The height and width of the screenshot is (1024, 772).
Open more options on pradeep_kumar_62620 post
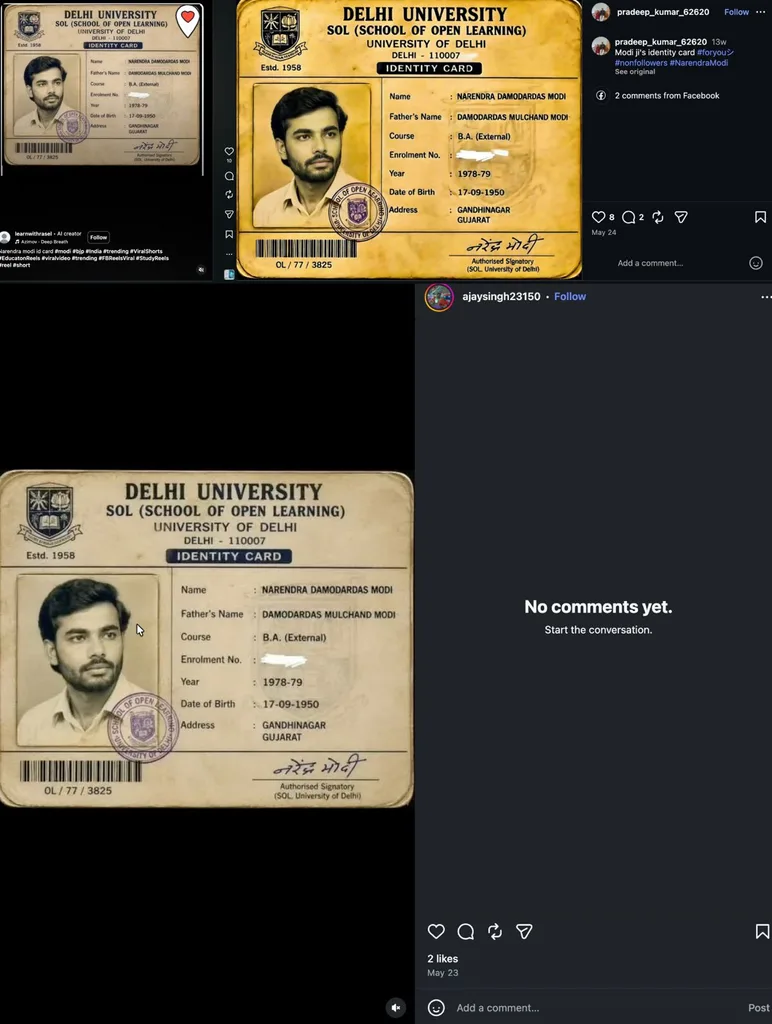pyautogui.click(x=761, y=12)
